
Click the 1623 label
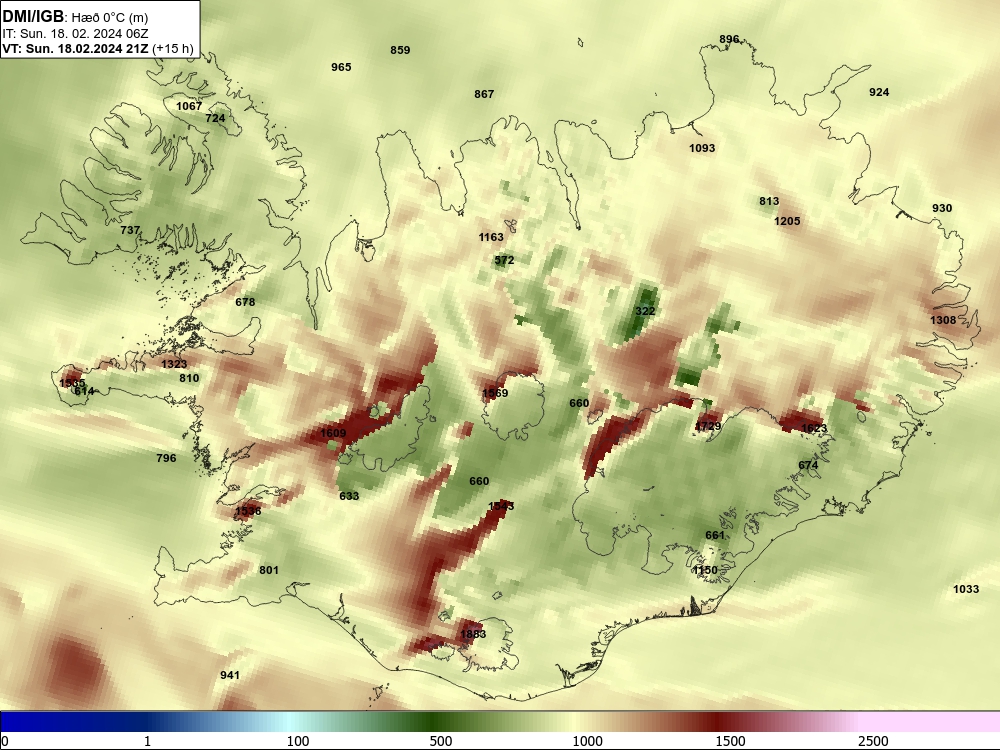[814, 429]
